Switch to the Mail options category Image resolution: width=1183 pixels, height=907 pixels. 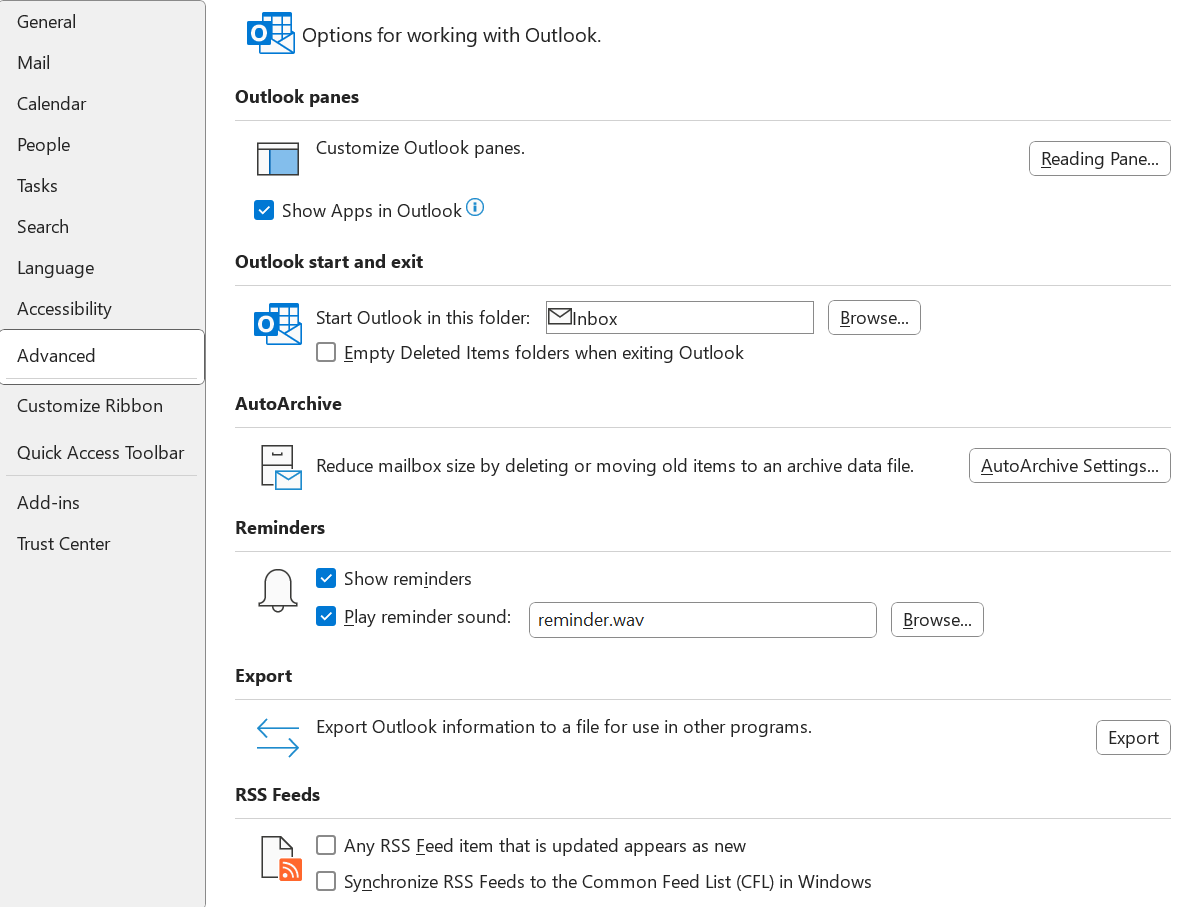click(x=103, y=63)
